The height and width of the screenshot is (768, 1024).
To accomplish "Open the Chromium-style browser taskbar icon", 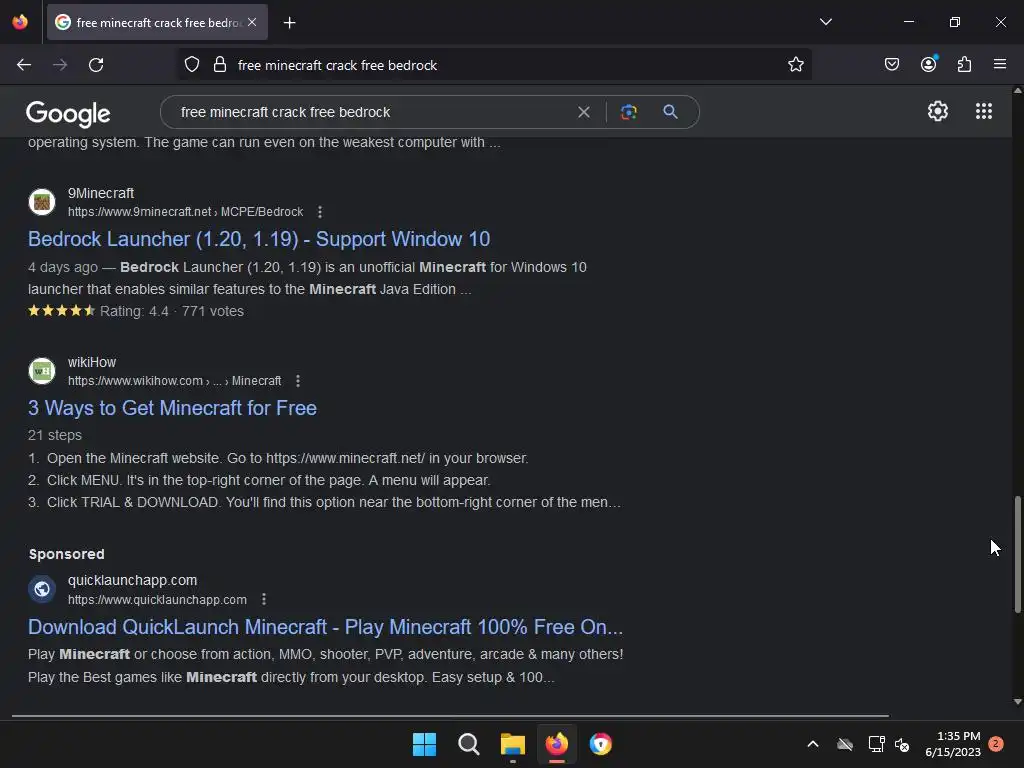I will point(600,744).
